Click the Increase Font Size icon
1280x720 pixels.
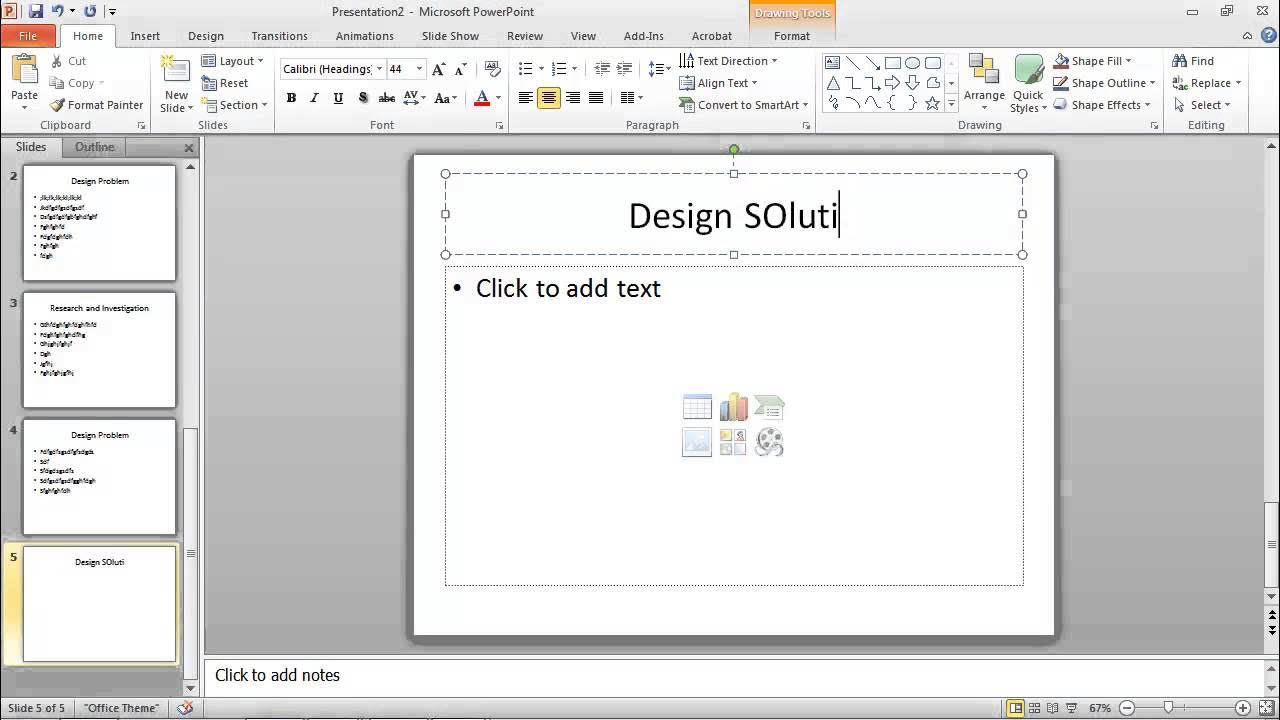(438, 69)
